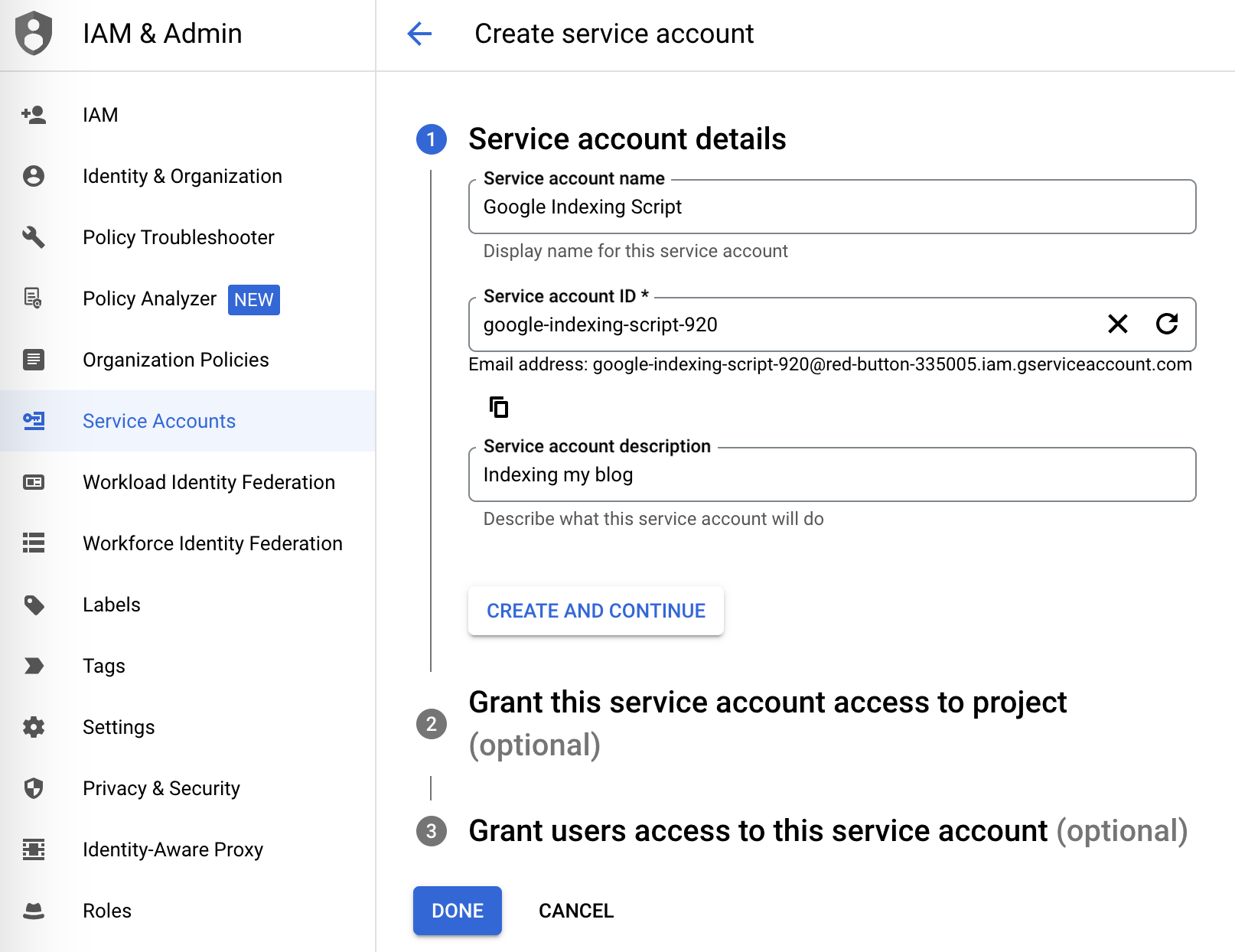Click the Tags arrow-shaped icon
Viewport: 1235px width, 952px height.
pos(34,666)
